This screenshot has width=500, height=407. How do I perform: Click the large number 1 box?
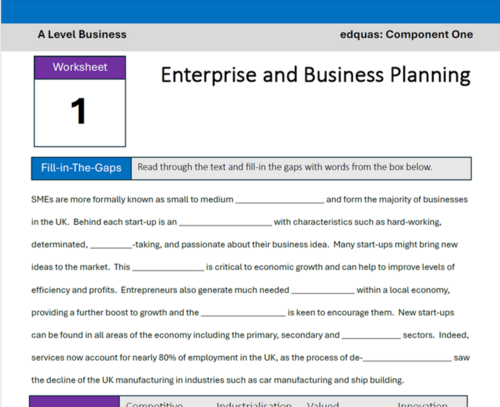(80, 113)
